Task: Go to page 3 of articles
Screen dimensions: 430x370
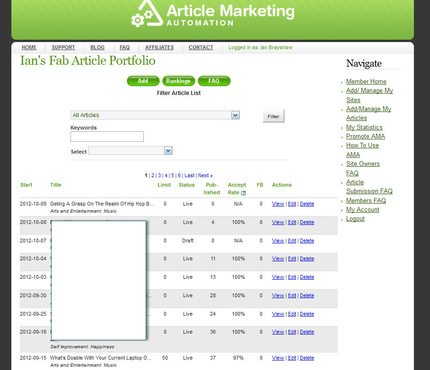Action: pyautogui.click(x=159, y=175)
